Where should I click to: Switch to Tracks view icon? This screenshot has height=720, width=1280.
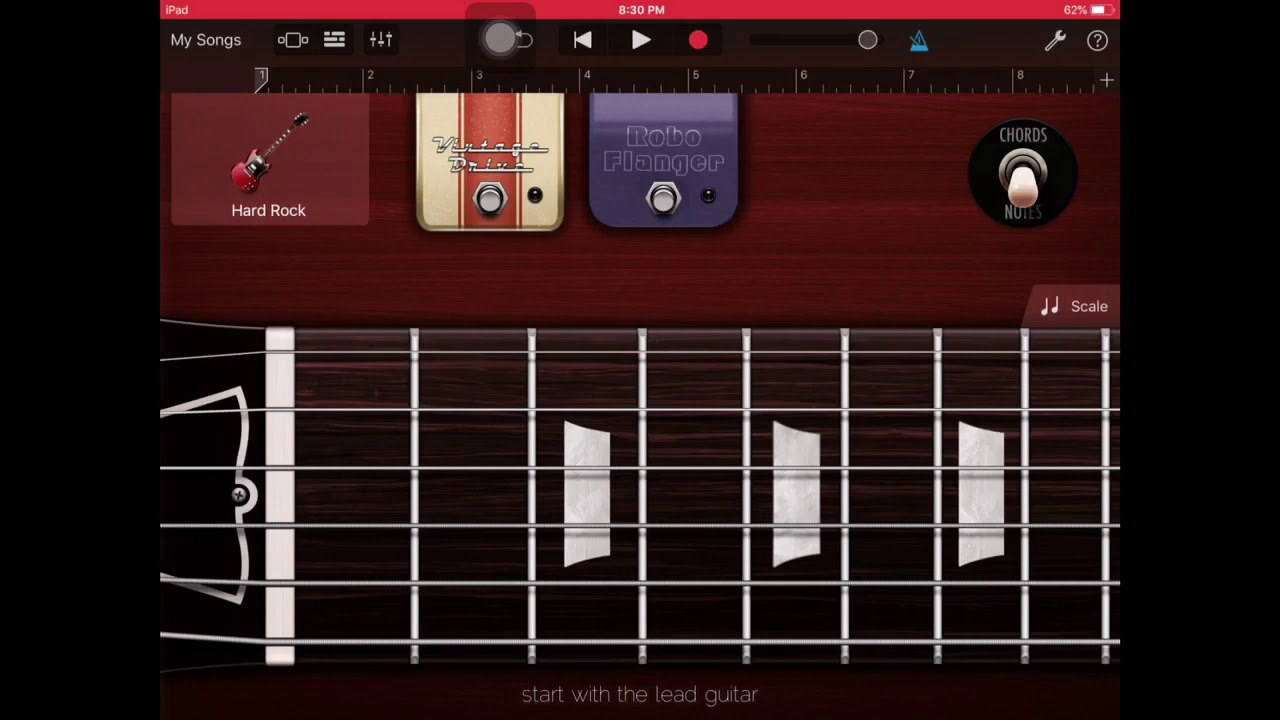coord(334,40)
